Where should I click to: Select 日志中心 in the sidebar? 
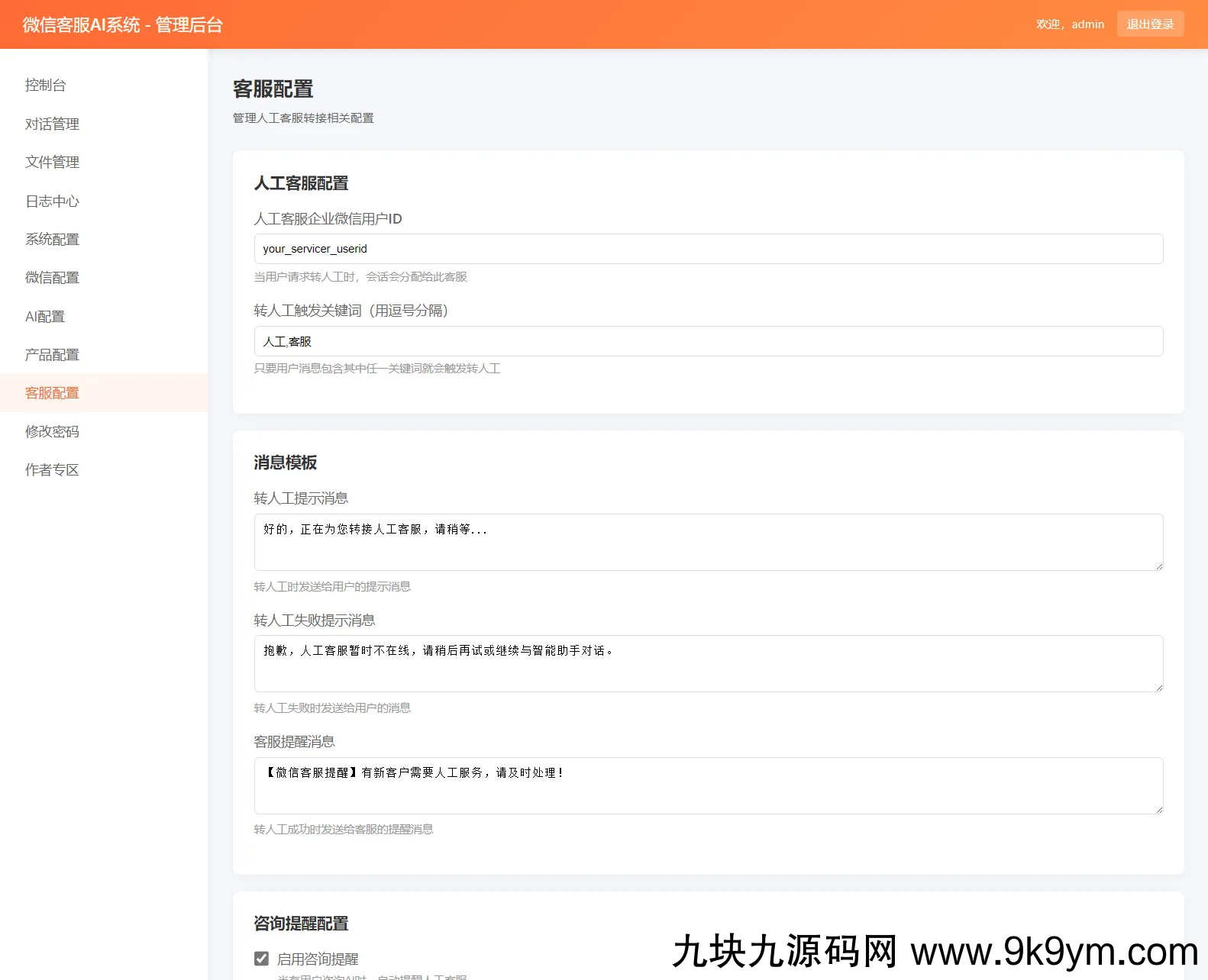coord(52,201)
